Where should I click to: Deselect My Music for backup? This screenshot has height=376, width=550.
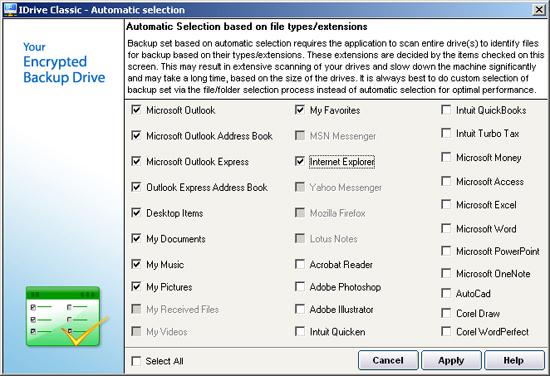click(136, 264)
